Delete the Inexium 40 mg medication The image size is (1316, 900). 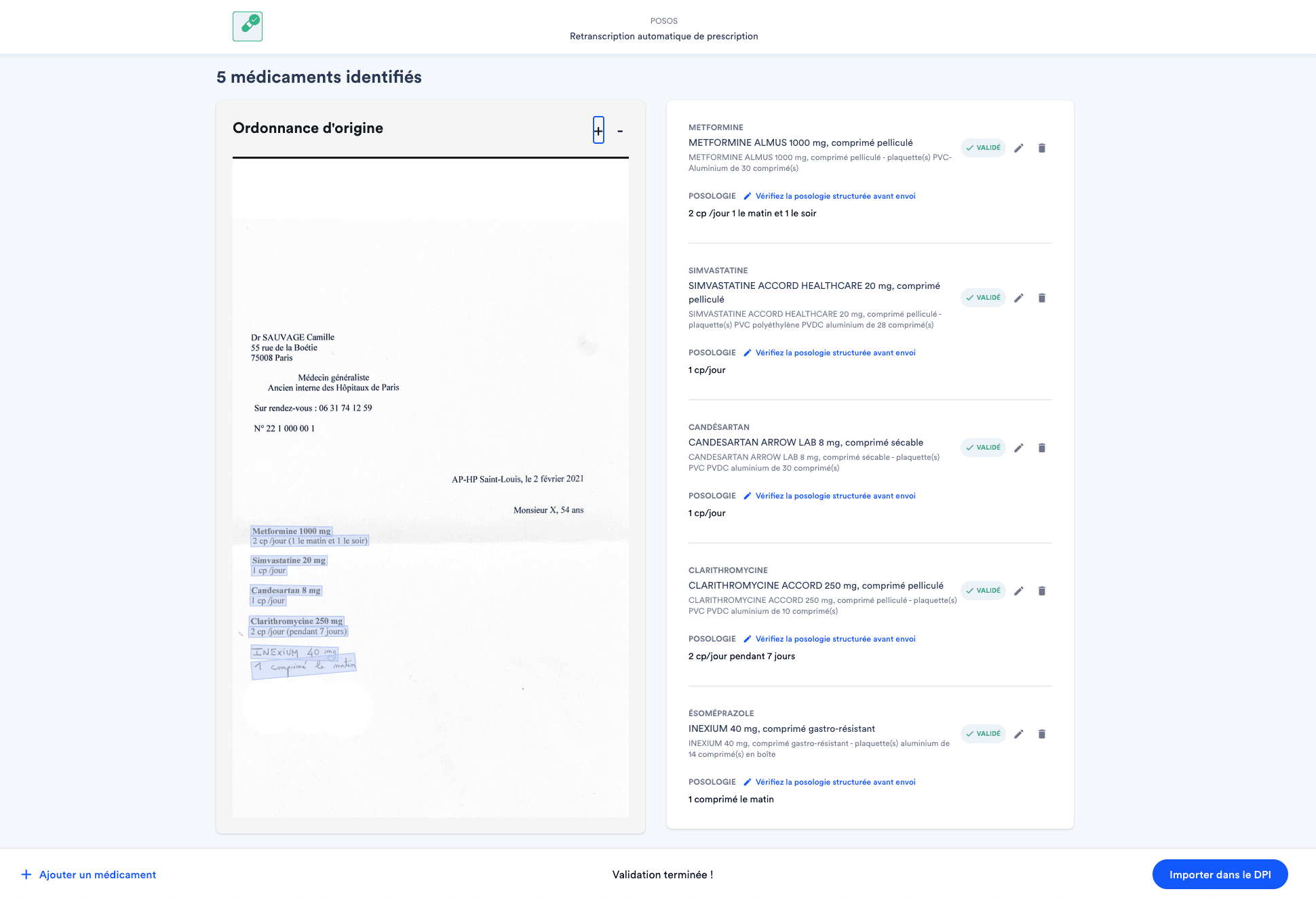1042,734
